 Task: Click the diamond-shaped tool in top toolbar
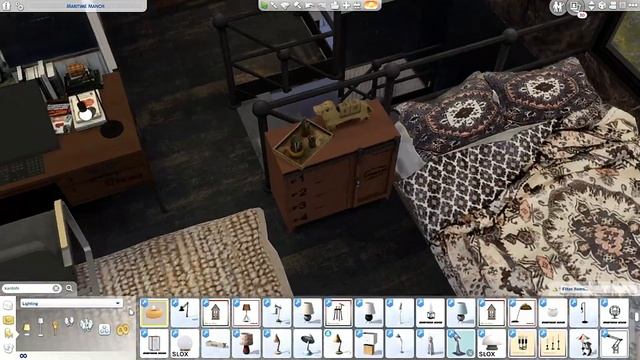click(286, 5)
